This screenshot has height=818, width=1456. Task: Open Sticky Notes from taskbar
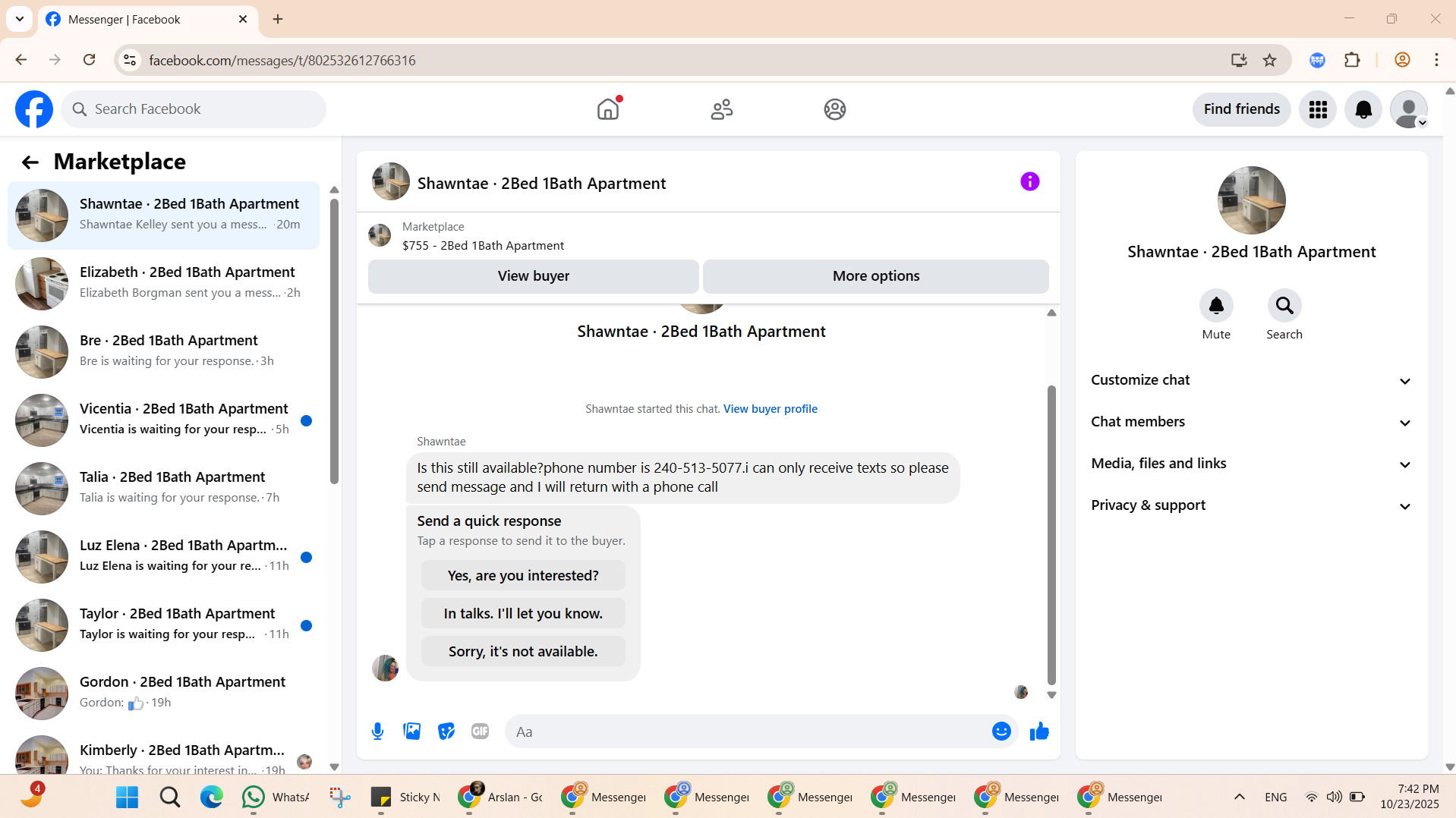[405, 797]
